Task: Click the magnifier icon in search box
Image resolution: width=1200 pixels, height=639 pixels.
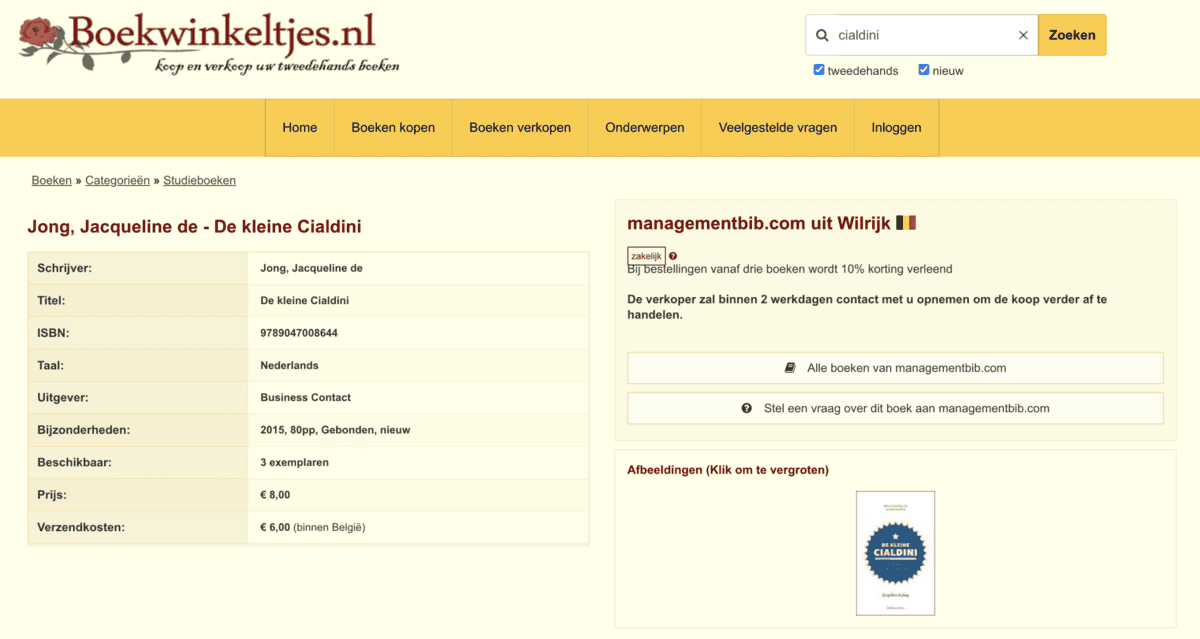Action: tap(822, 35)
